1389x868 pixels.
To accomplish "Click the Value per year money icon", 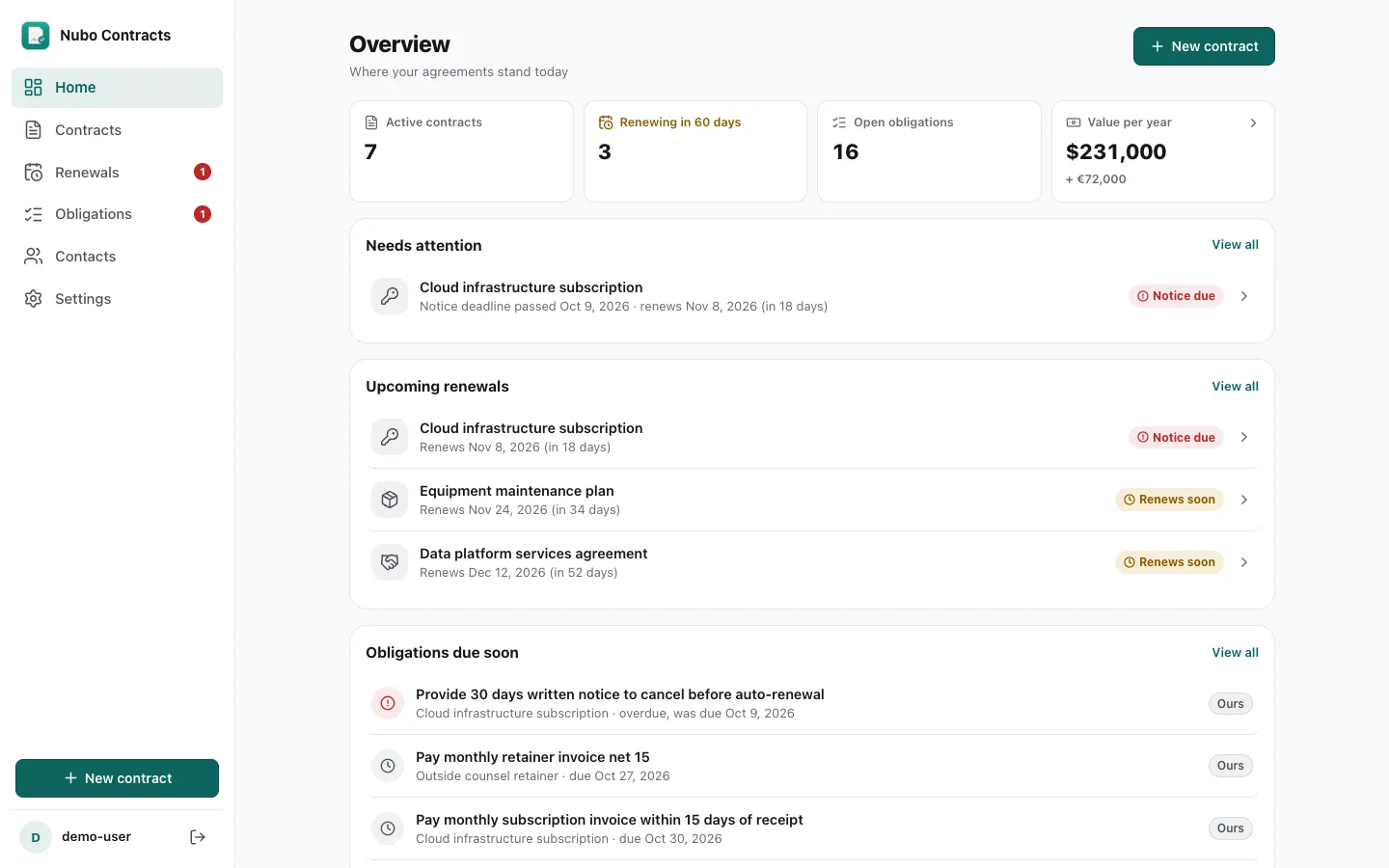I will point(1074,122).
